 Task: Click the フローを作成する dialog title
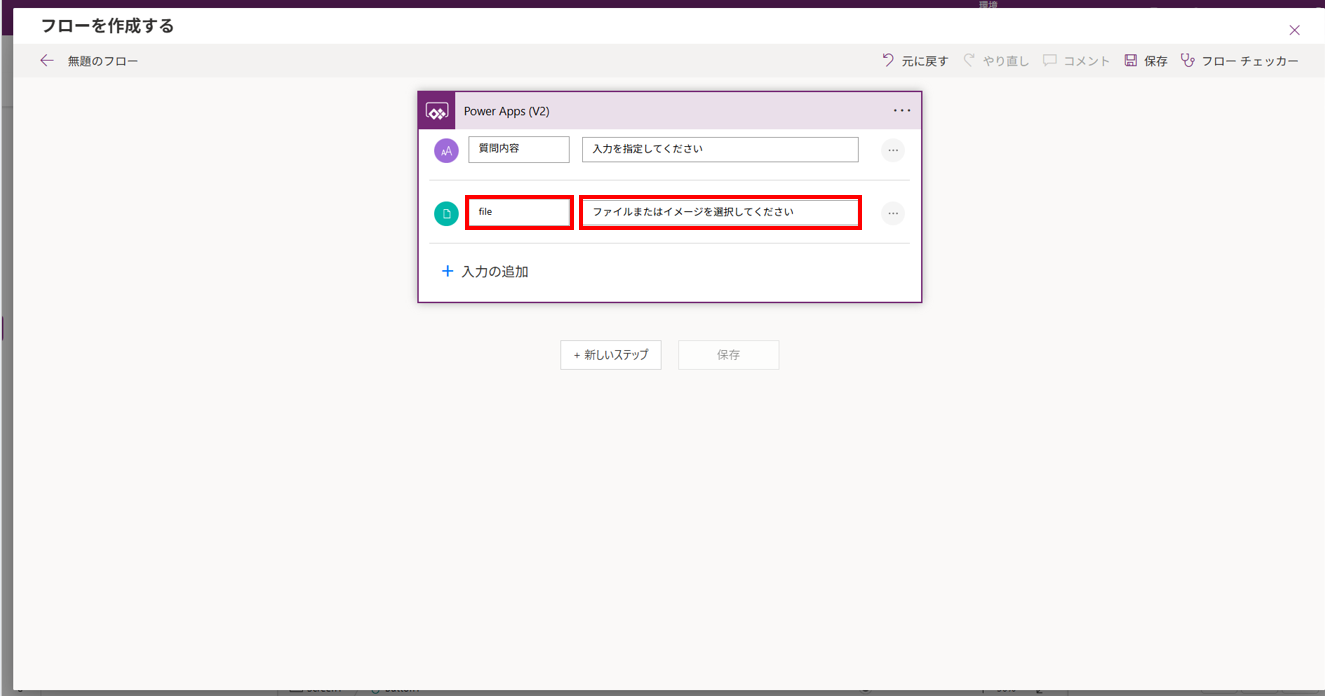pyautogui.click(x=107, y=26)
